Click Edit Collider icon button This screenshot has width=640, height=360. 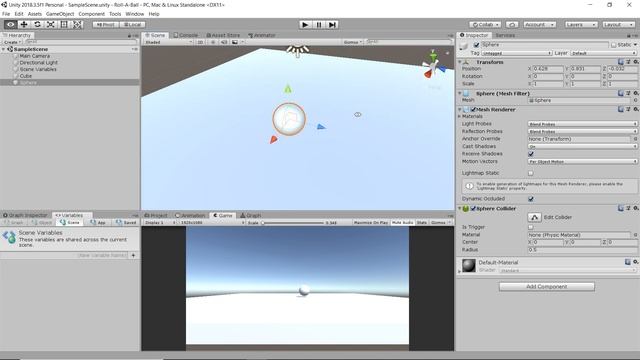pos(534,217)
